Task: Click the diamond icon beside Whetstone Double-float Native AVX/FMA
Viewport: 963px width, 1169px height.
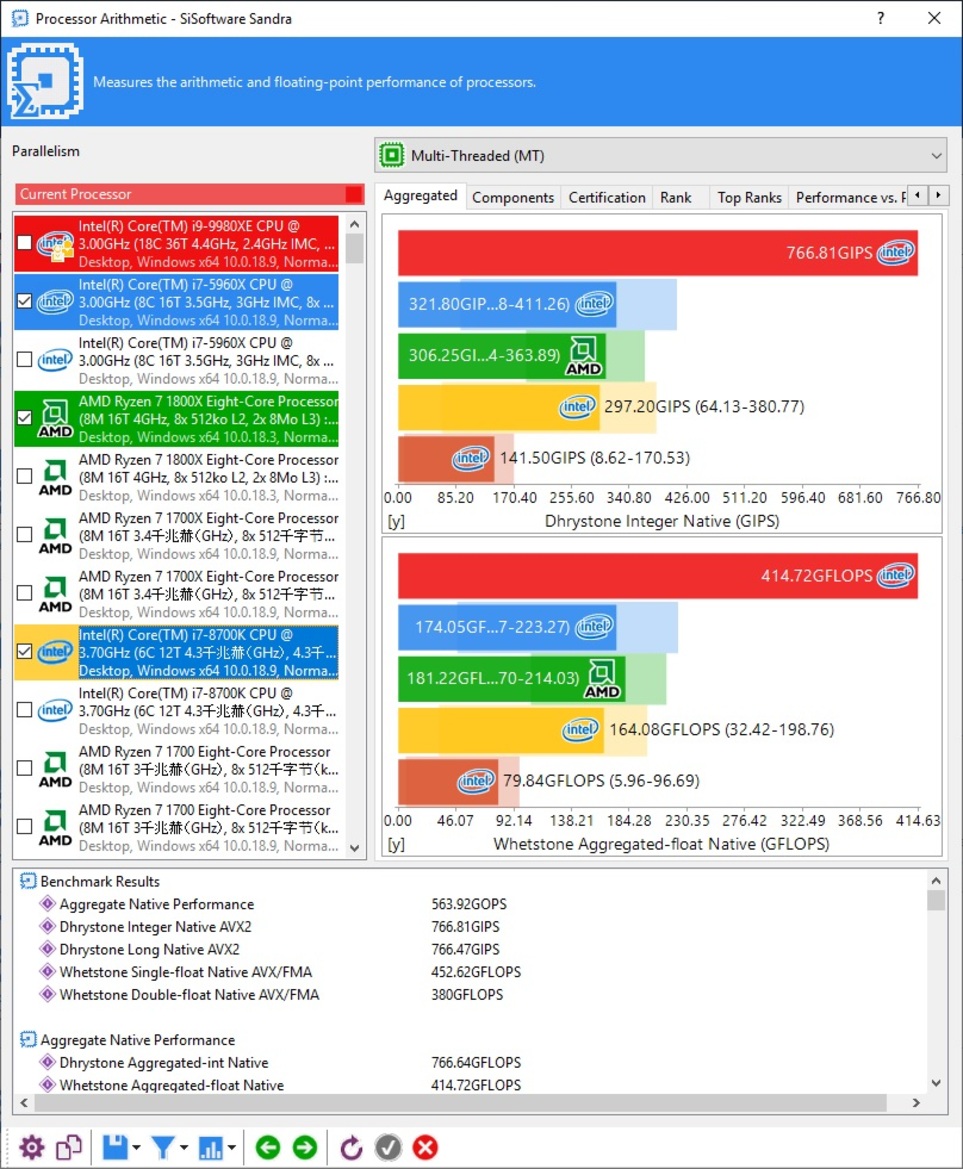Action: [48, 995]
